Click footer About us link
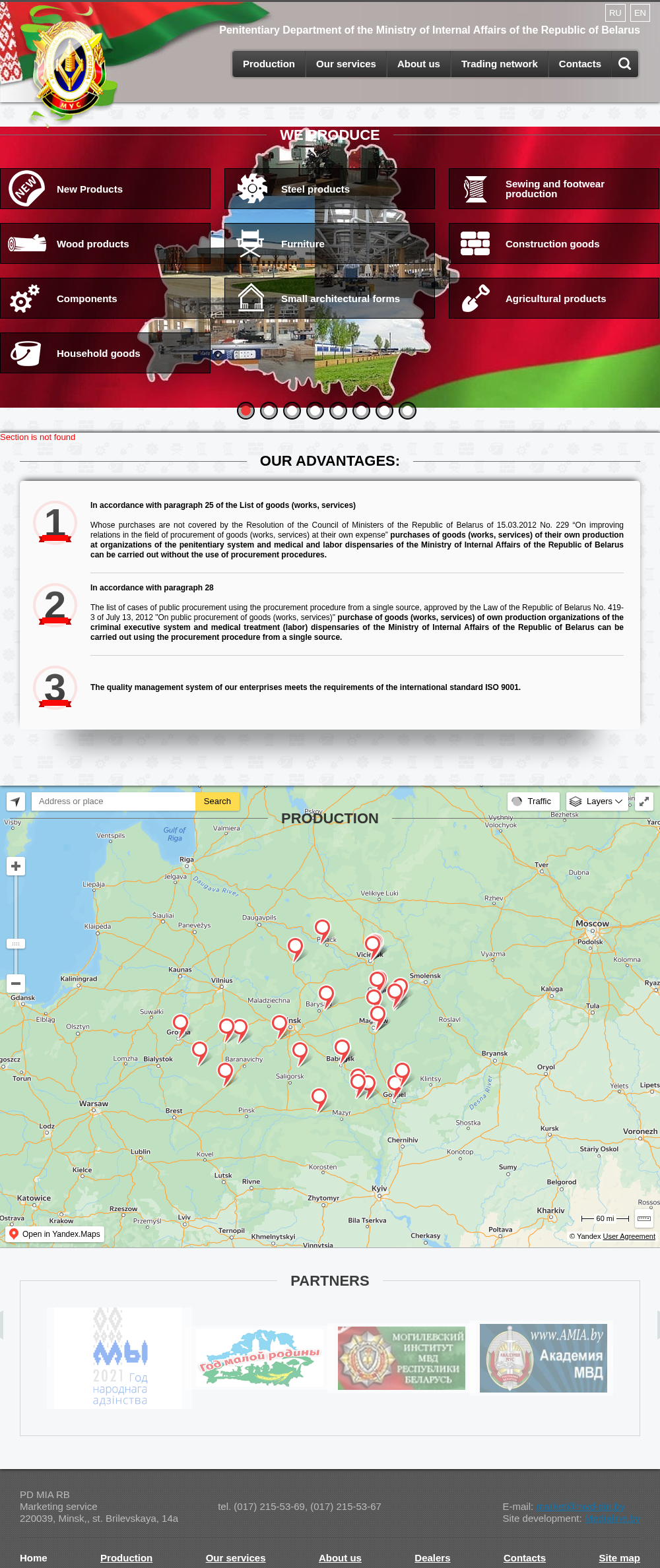660x1568 pixels. (340, 1557)
